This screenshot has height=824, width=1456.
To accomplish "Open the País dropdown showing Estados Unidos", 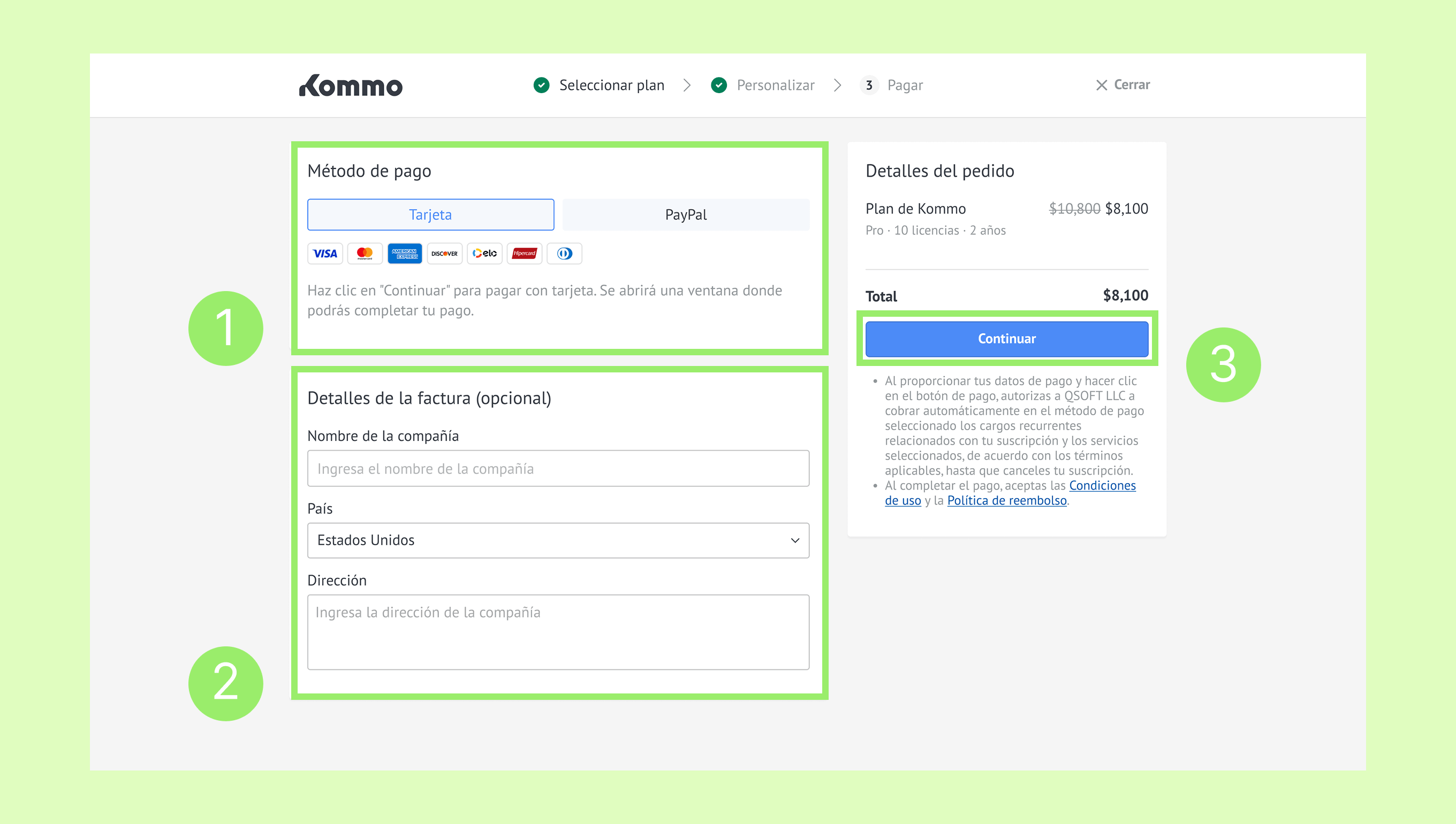I will point(558,540).
